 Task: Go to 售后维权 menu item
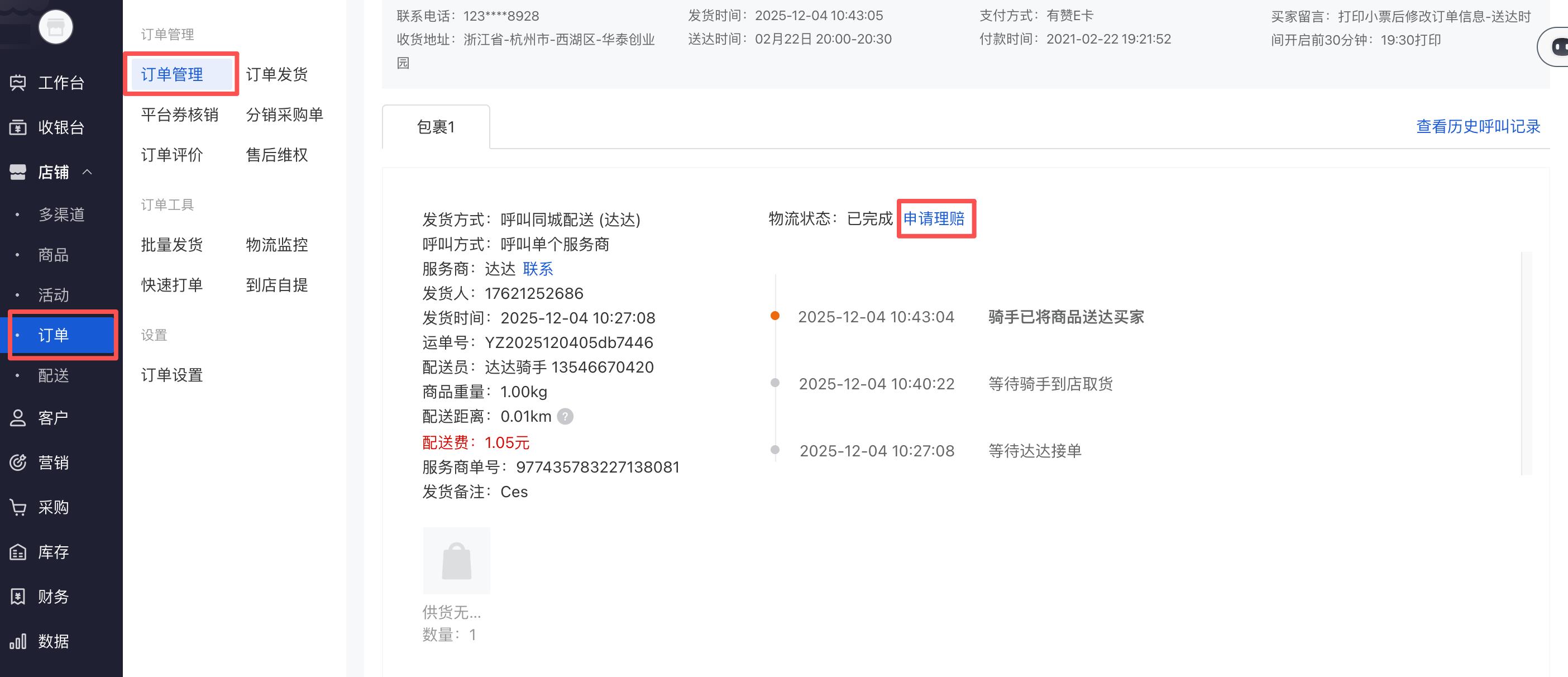coord(277,155)
